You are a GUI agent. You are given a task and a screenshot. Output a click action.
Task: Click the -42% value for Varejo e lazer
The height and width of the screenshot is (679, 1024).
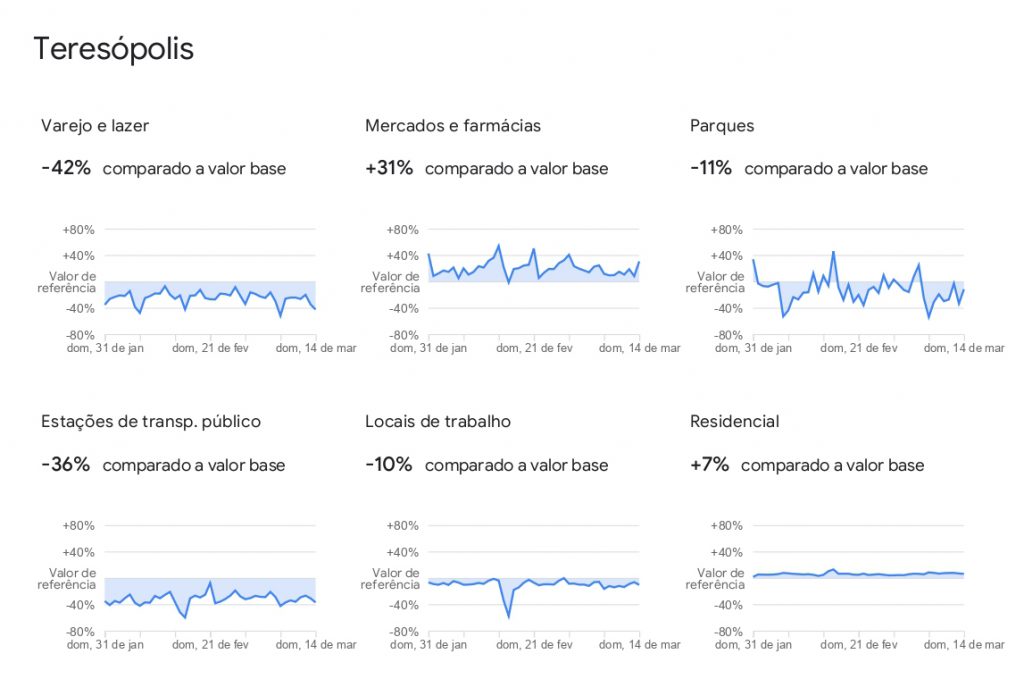coord(66,168)
